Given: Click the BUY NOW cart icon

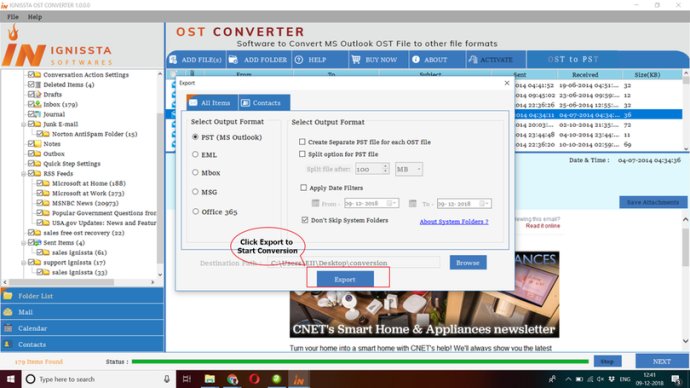Looking at the screenshot, I should 356,59.
